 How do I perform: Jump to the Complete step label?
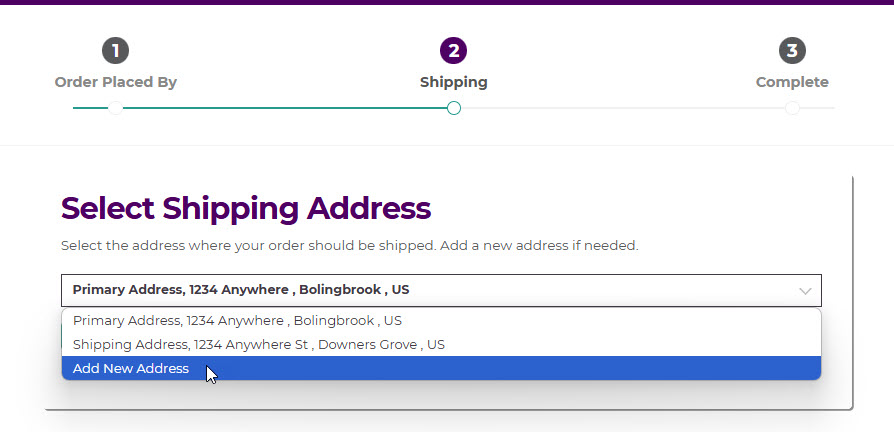(792, 82)
